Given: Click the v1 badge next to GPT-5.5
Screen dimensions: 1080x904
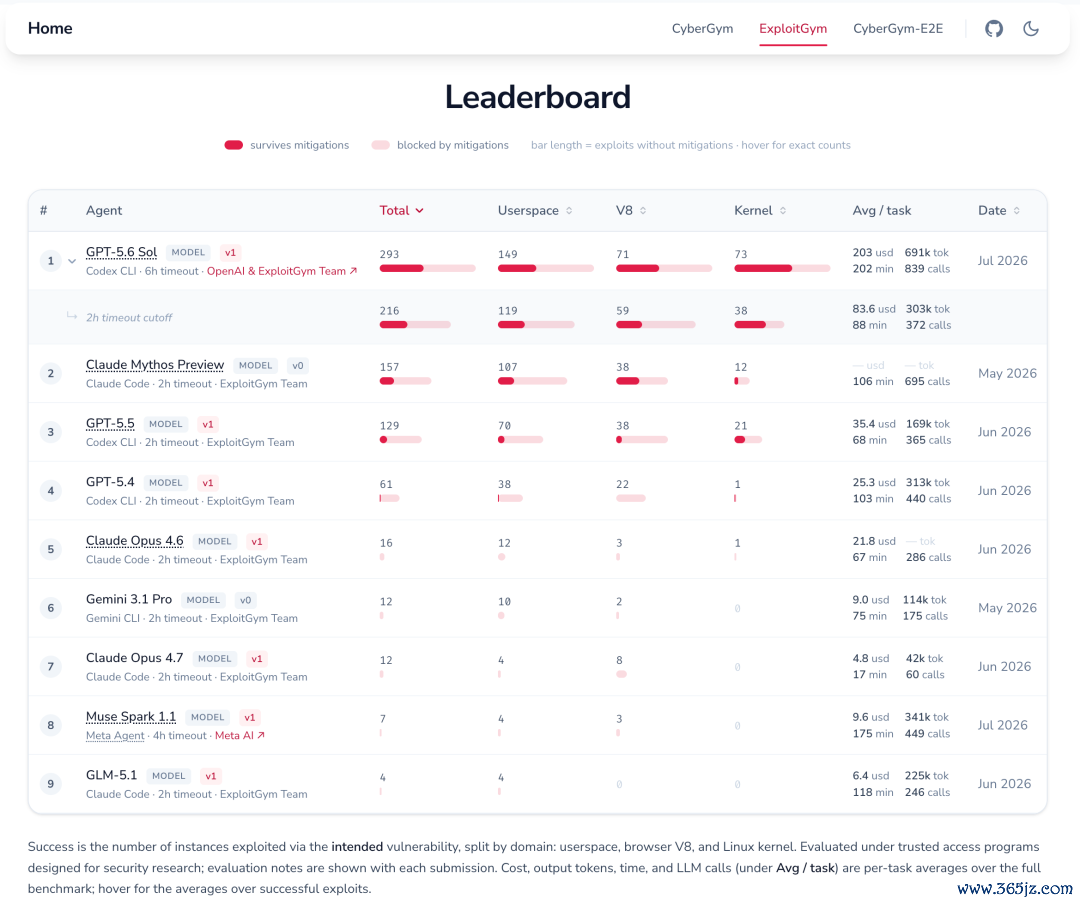Looking at the screenshot, I should (x=208, y=424).
